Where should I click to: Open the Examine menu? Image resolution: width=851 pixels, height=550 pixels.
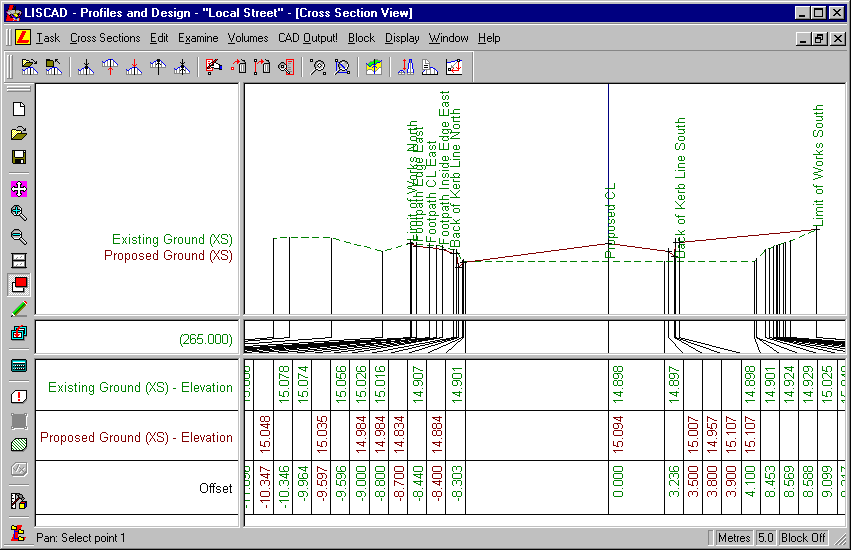[x=198, y=38]
